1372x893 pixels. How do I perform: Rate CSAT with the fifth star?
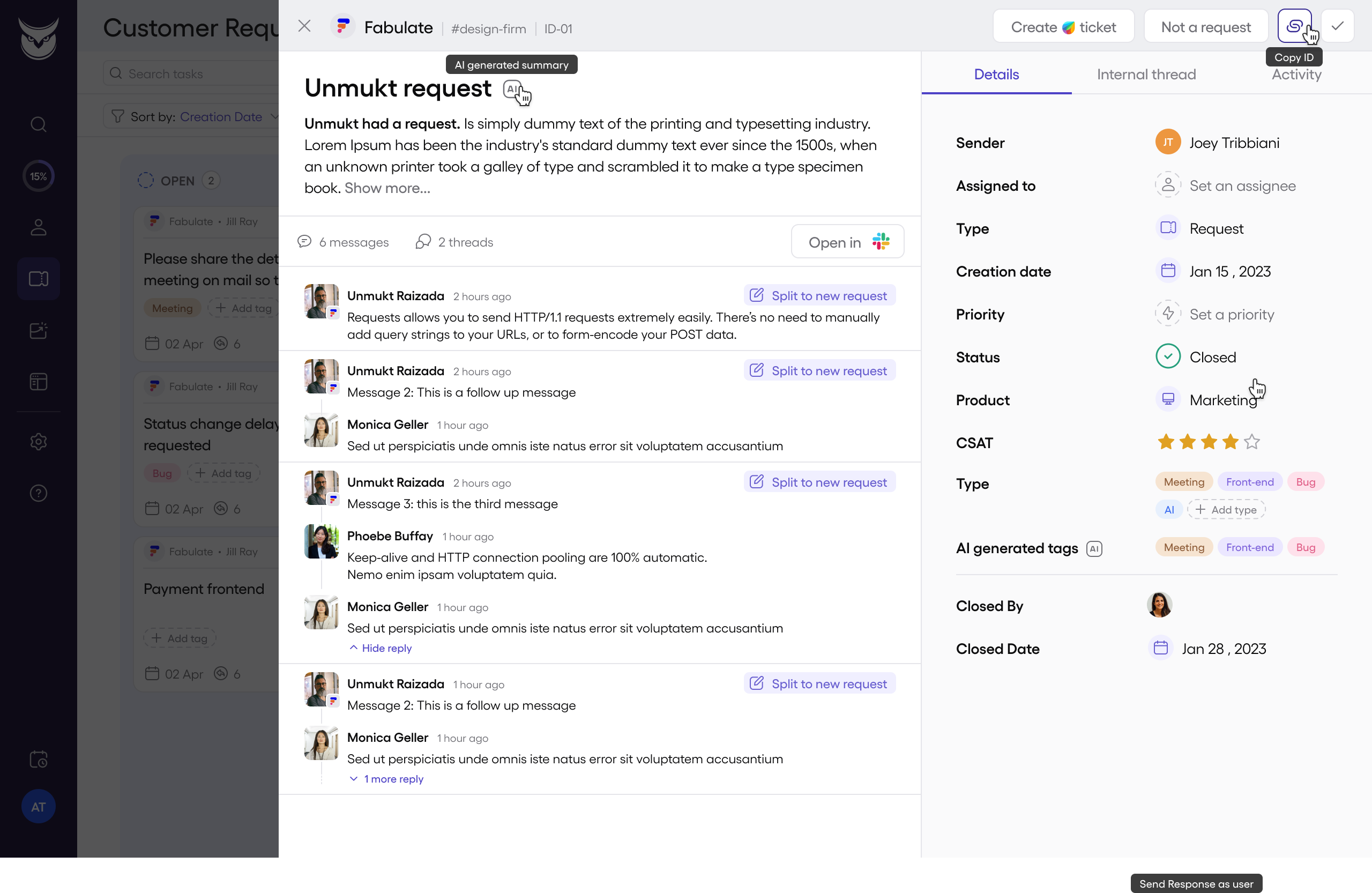click(x=1251, y=442)
